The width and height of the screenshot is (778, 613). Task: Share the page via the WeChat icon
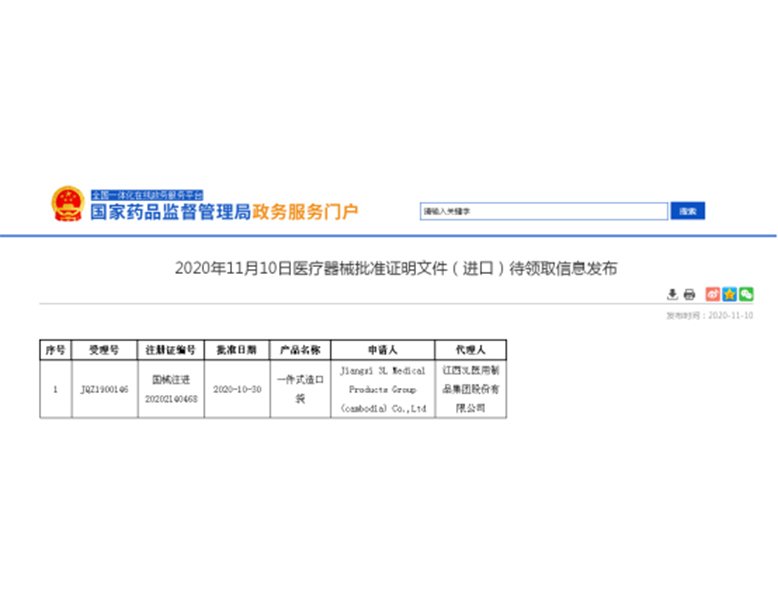[745, 294]
